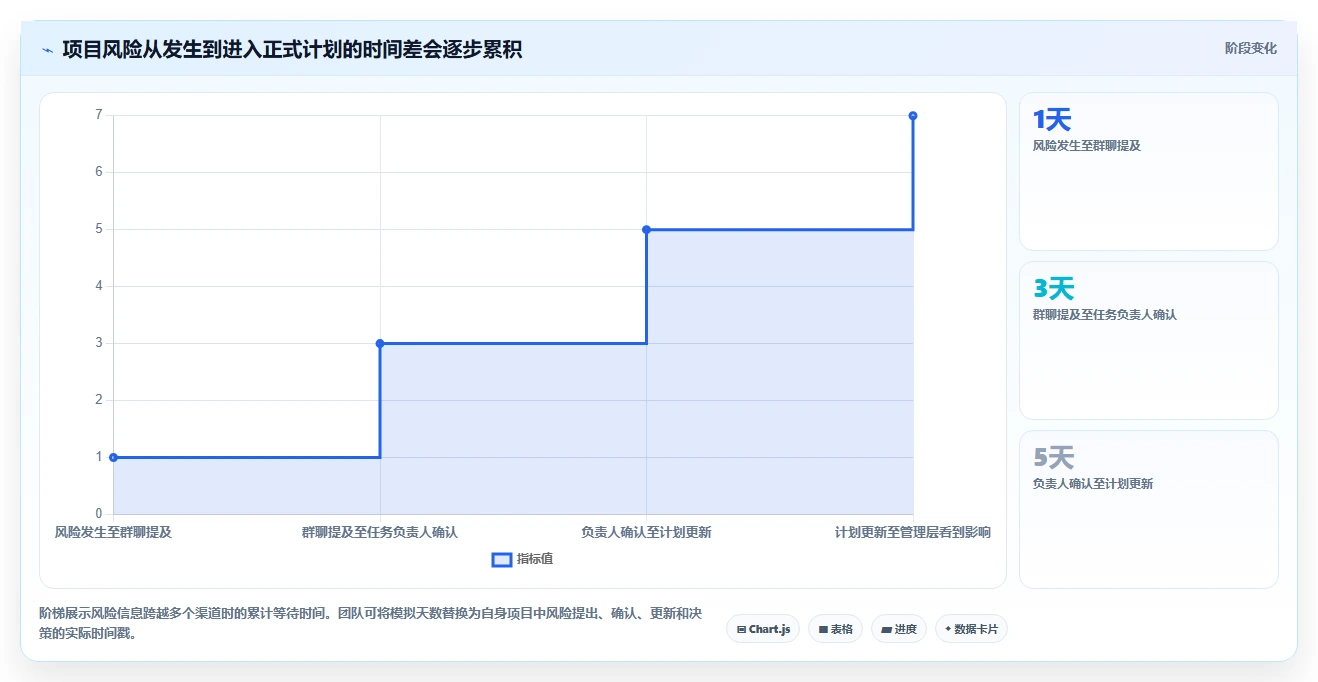Click card caption 负责人确认至计划更新

[1093, 483]
